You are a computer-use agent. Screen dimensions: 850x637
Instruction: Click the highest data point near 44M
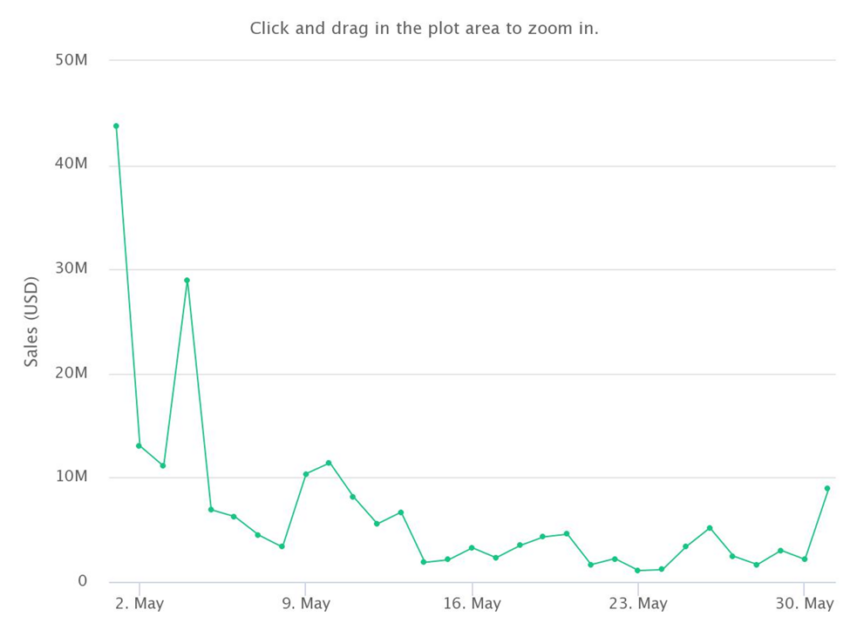[x=116, y=126]
